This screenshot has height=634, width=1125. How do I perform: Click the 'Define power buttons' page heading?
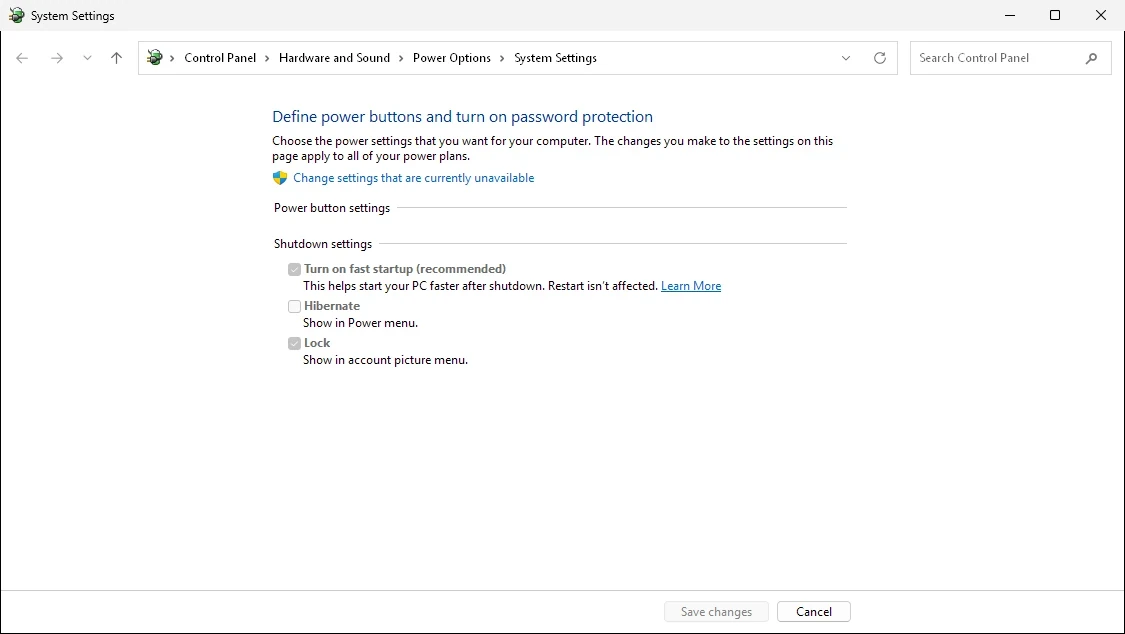coord(463,117)
